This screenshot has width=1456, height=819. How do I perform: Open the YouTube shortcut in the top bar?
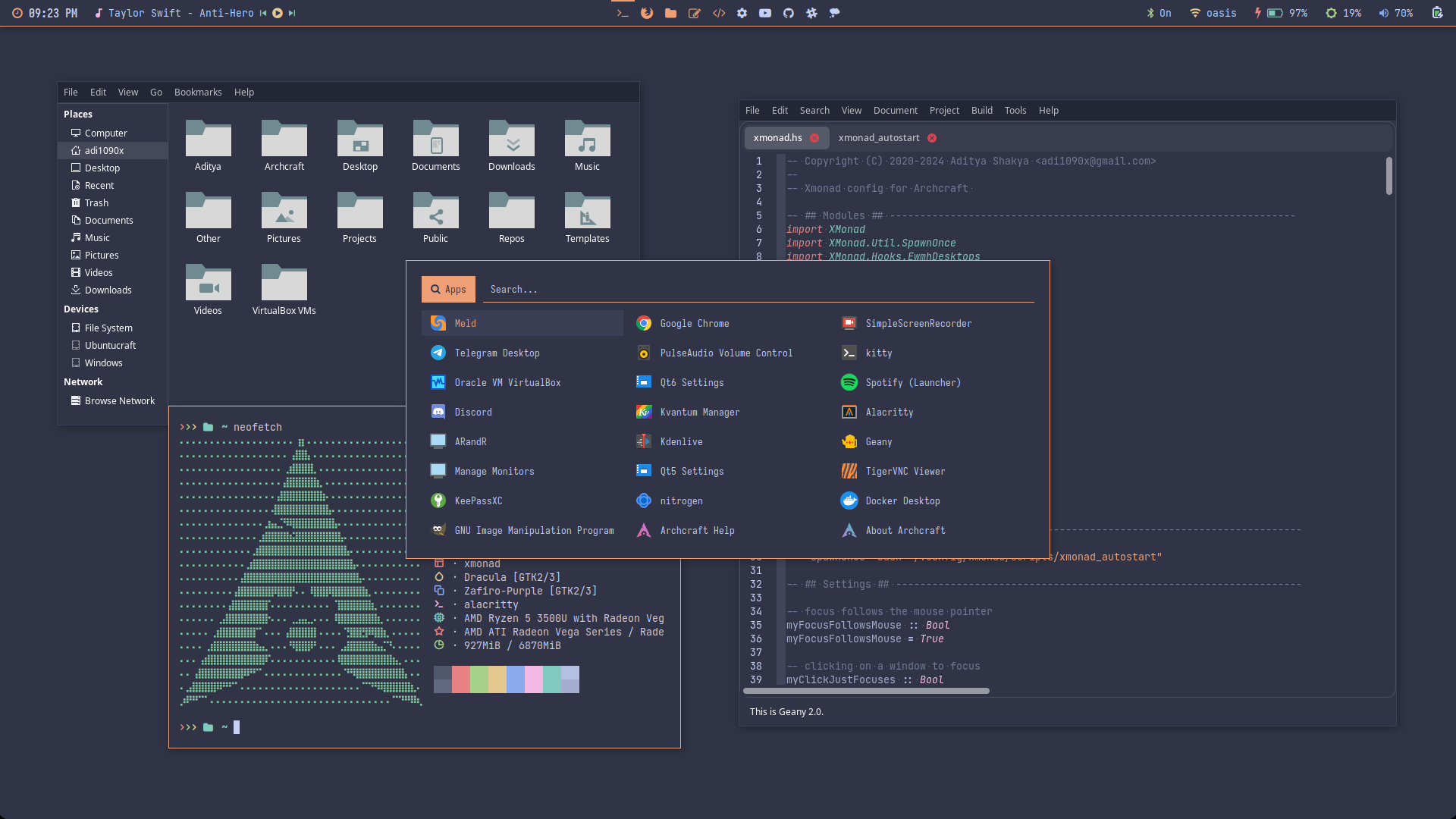coord(765,13)
